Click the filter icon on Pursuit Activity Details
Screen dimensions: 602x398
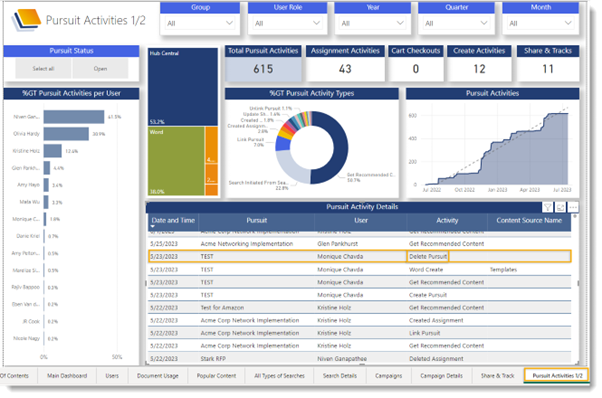(547, 208)
